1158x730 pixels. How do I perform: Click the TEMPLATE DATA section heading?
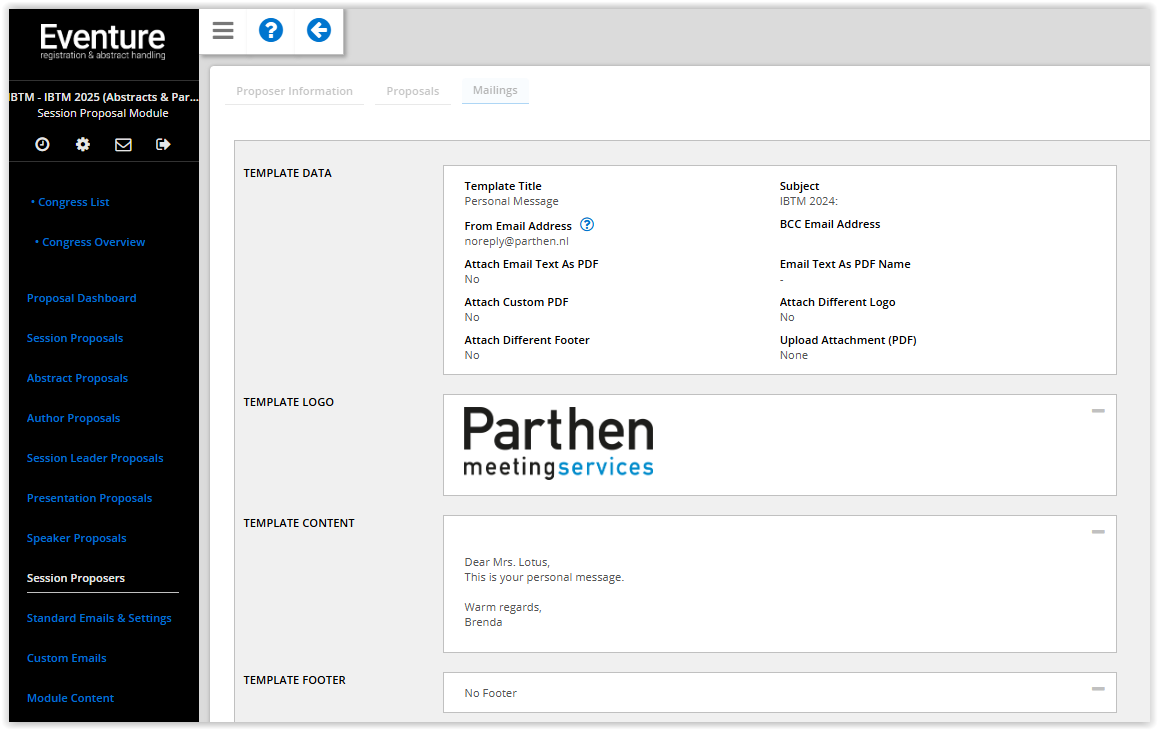(288, 173)
